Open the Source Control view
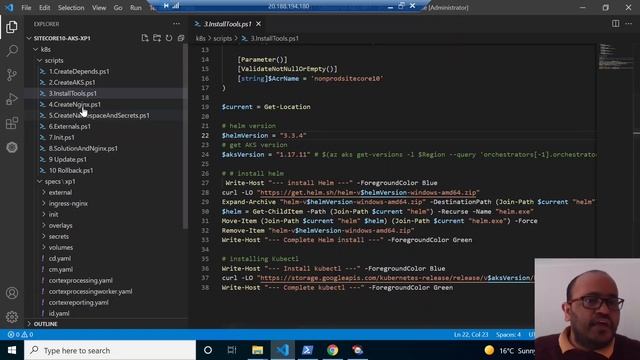Screen dimensions: 640x360 click(12, 75)
